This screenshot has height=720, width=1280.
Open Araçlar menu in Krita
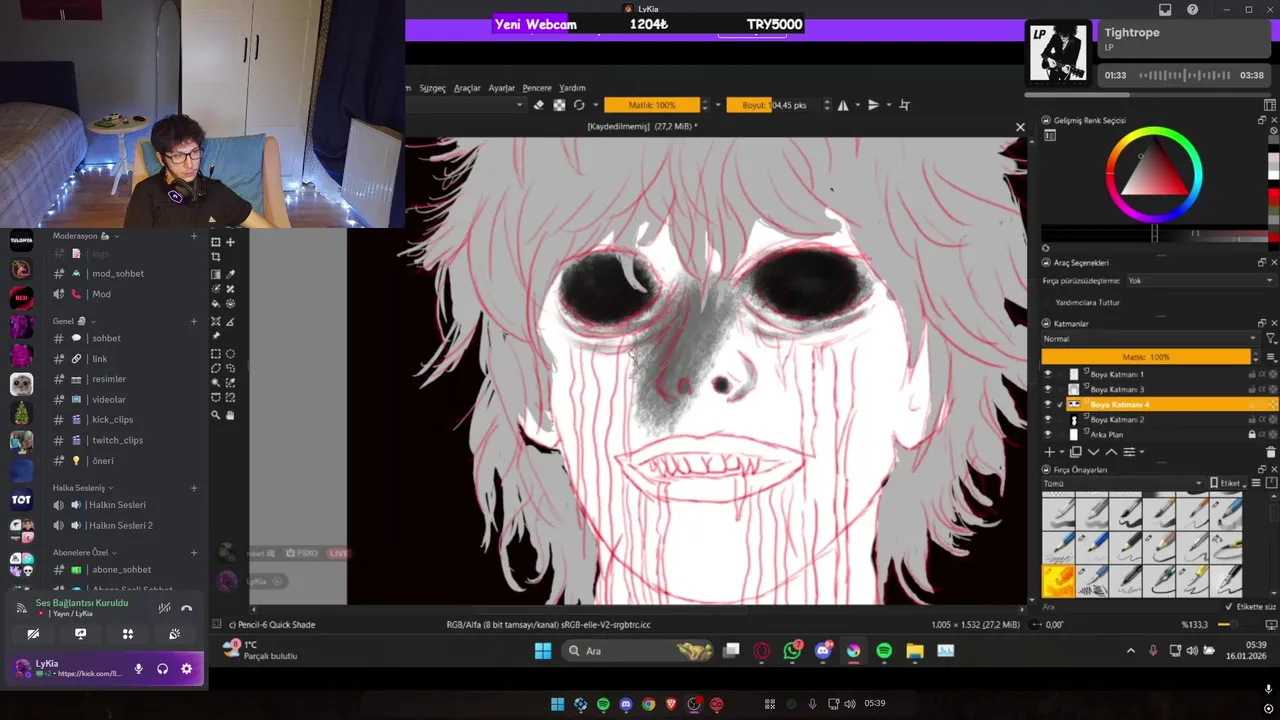click(467, 88)
